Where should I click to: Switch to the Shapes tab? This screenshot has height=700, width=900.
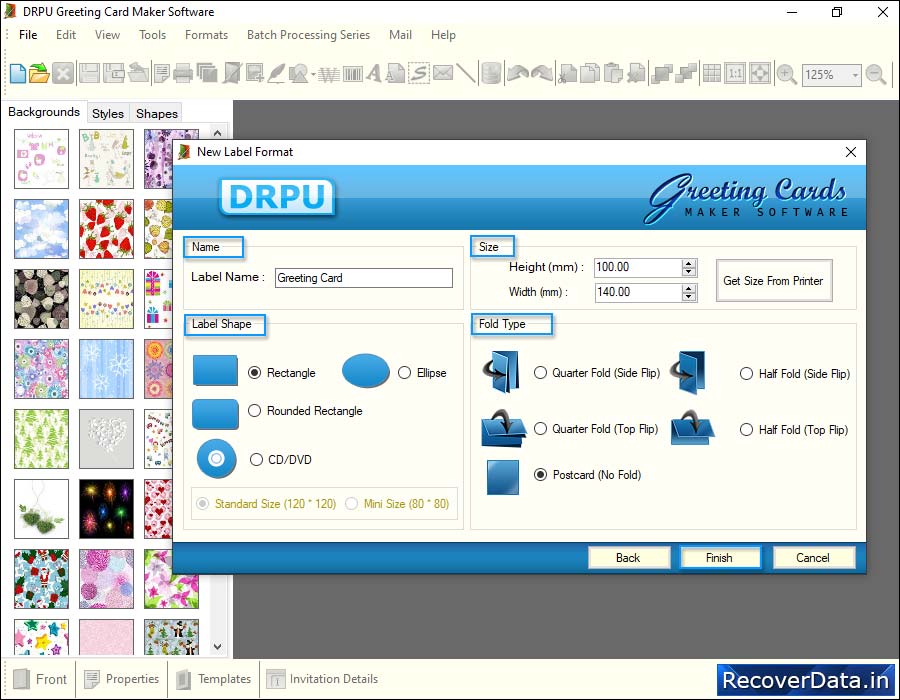pyautogui.click(x=157, y=114)
